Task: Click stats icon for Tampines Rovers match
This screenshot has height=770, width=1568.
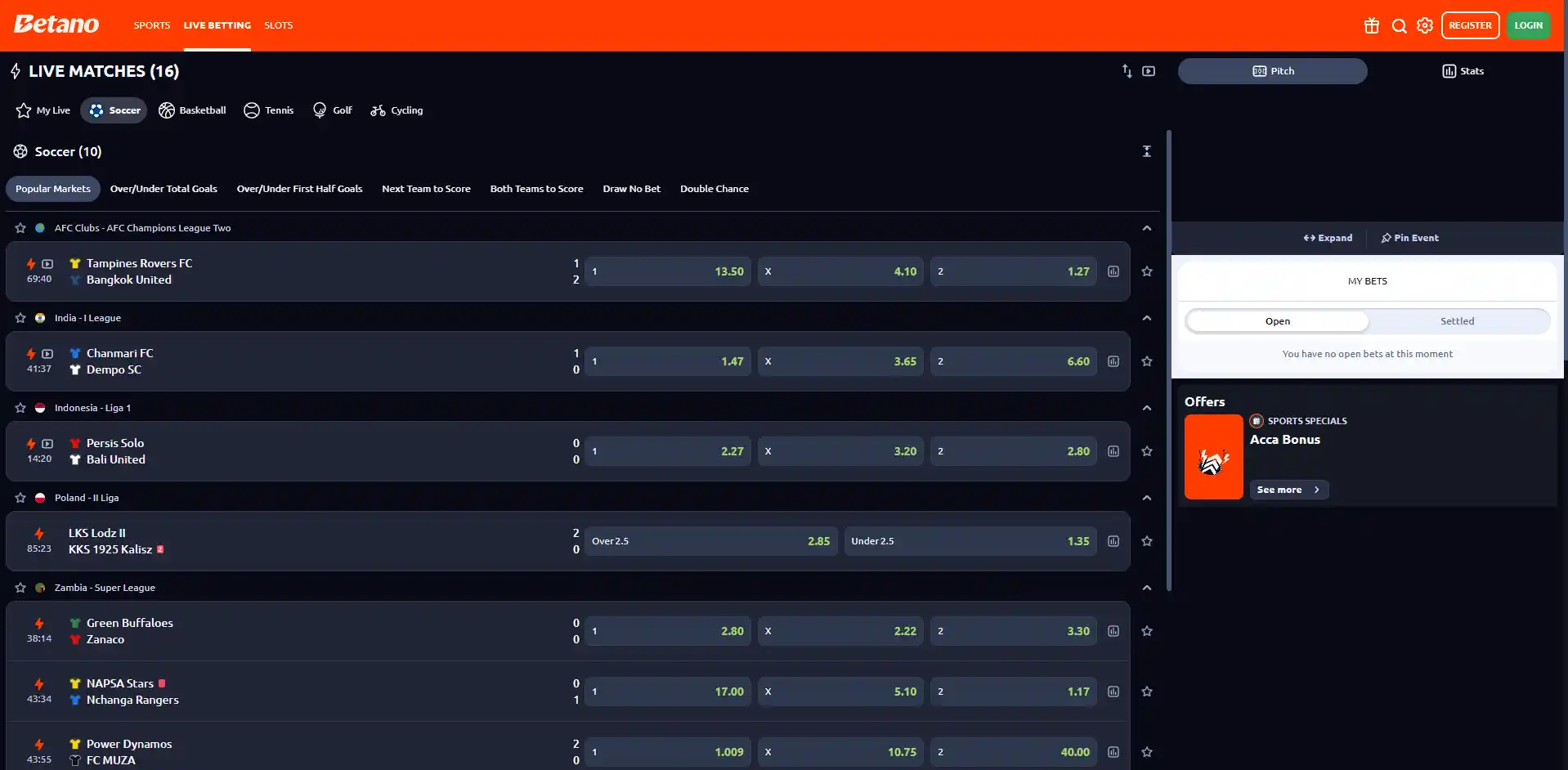Action: pyautogui.click(x=1113, y=271)
